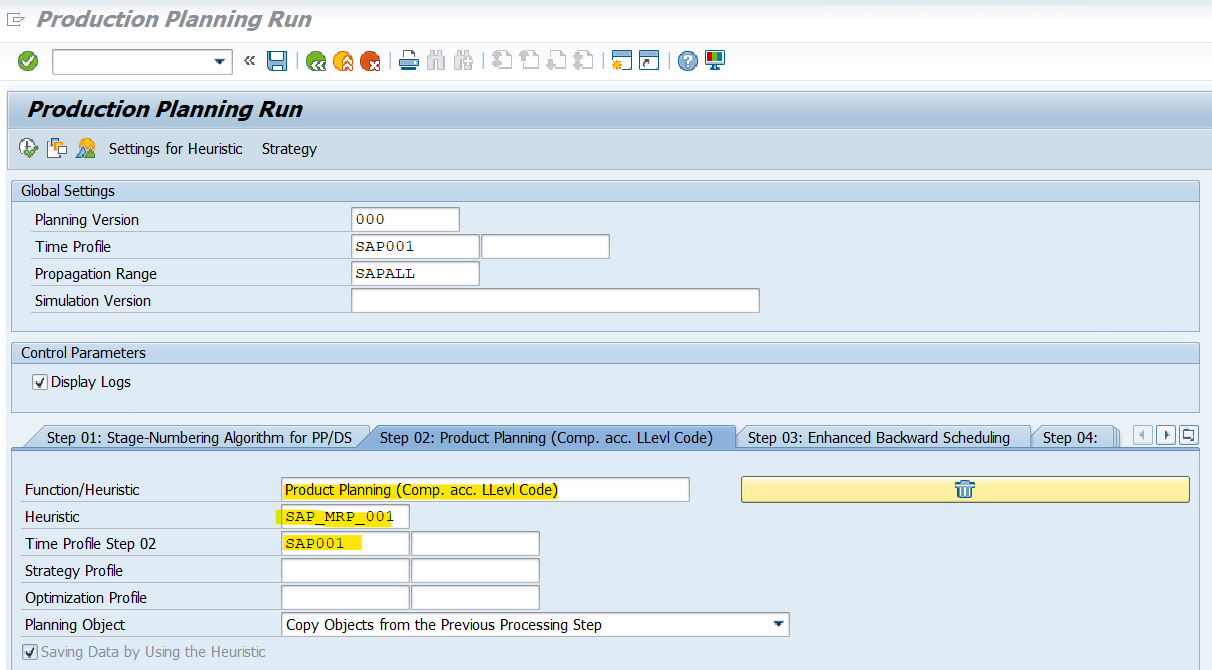
Task: Open Step 01: Stage-Numbering Algorithm tab
Action: coord(199,437)
